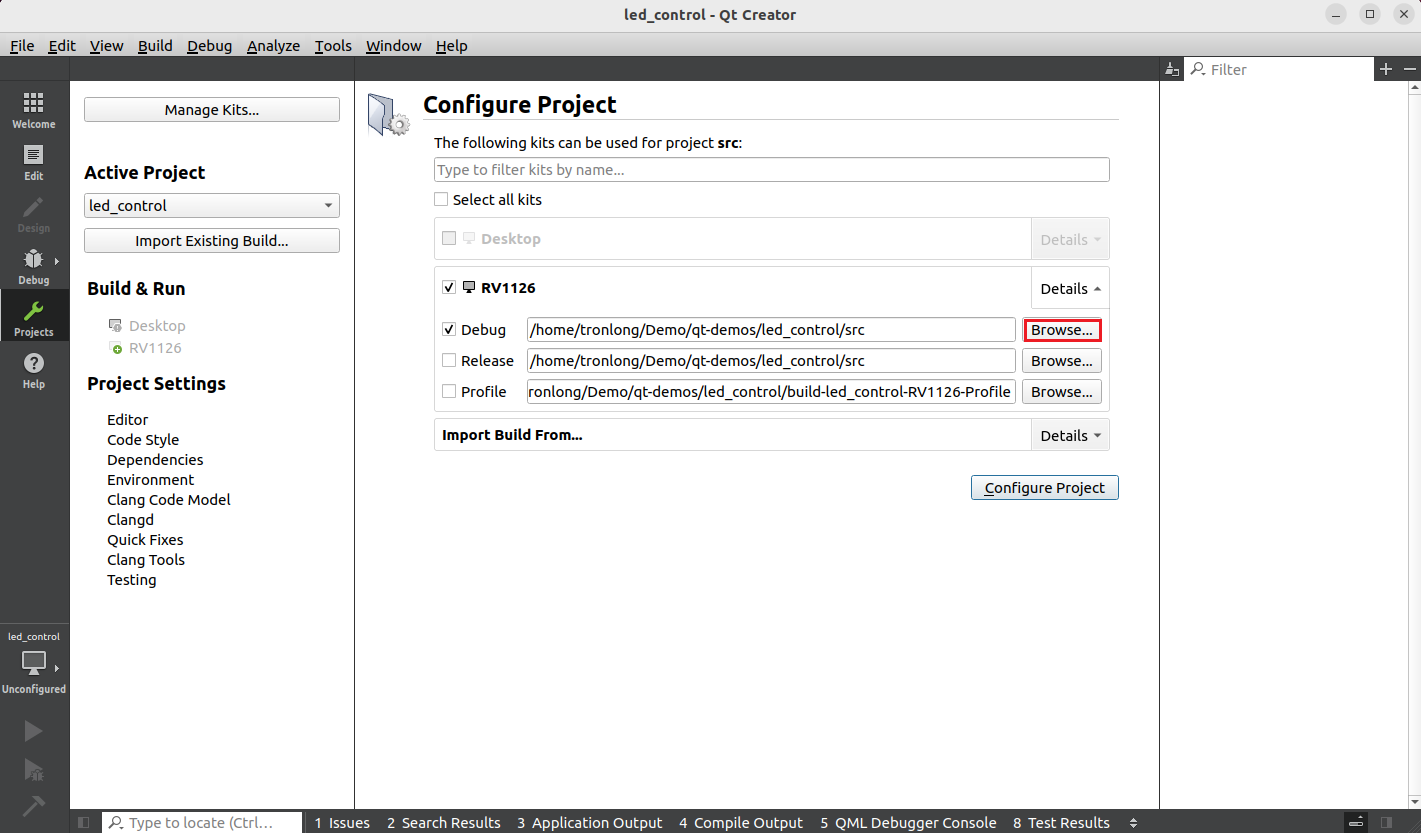Click the Desktop kit monitor icon
The height and width of the screenshot is (833, 1421).
click(469, 239)
